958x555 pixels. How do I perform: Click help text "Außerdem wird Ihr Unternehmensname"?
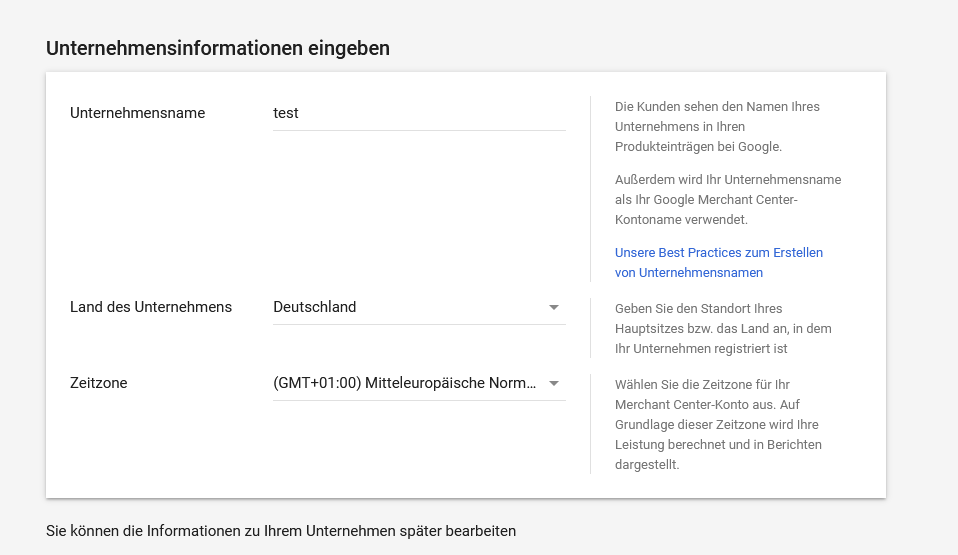[728, 180]
